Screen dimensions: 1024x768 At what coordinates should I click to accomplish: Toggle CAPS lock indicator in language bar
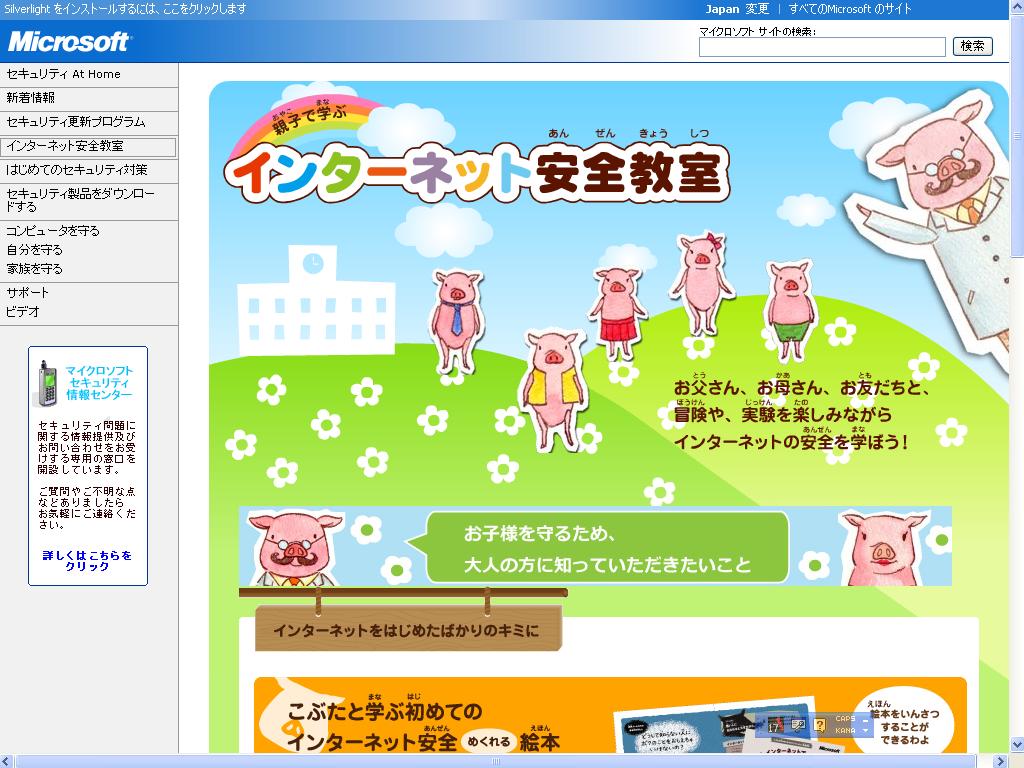[x=845, y=718]
